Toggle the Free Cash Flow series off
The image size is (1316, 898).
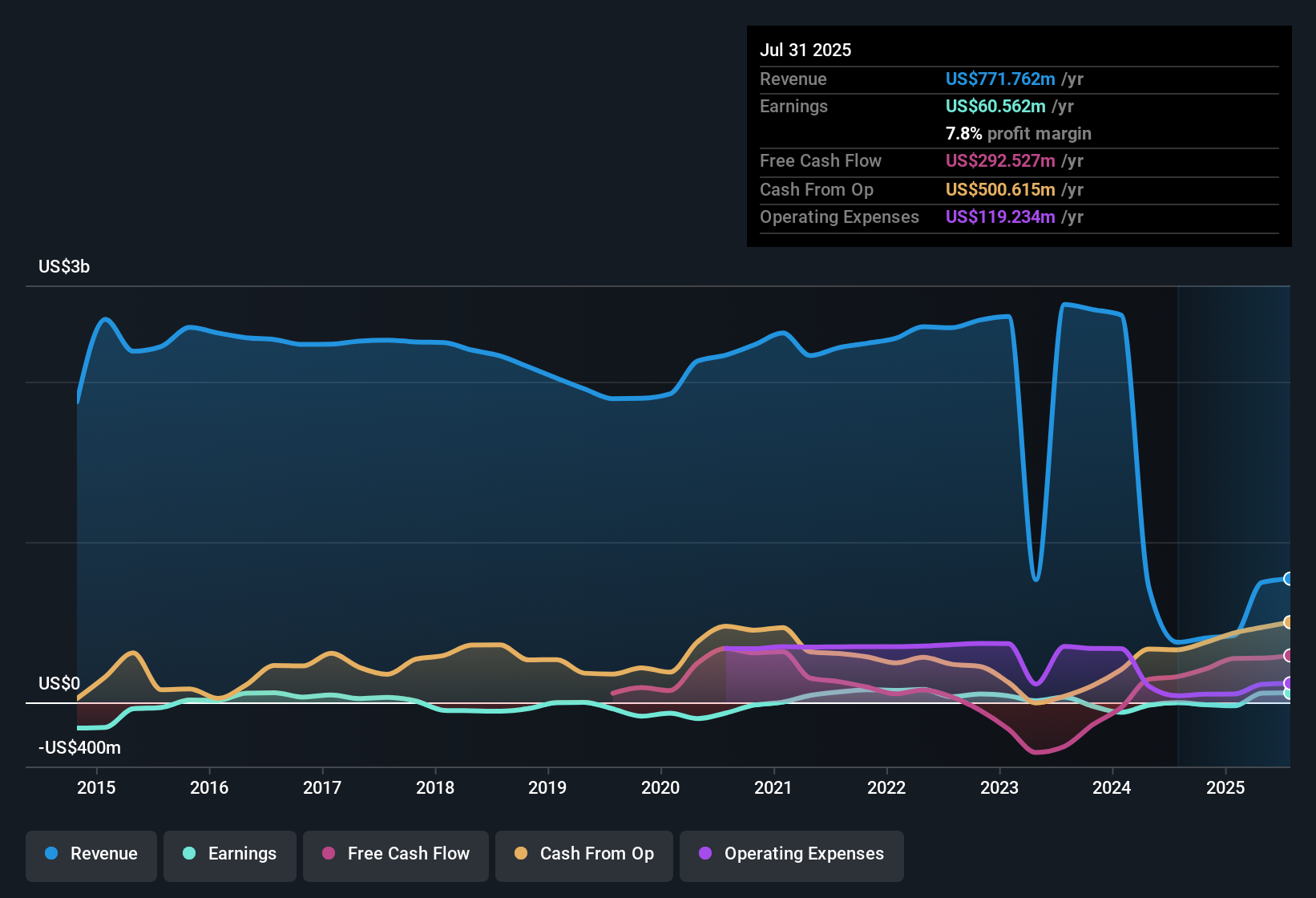coord(395,854)
